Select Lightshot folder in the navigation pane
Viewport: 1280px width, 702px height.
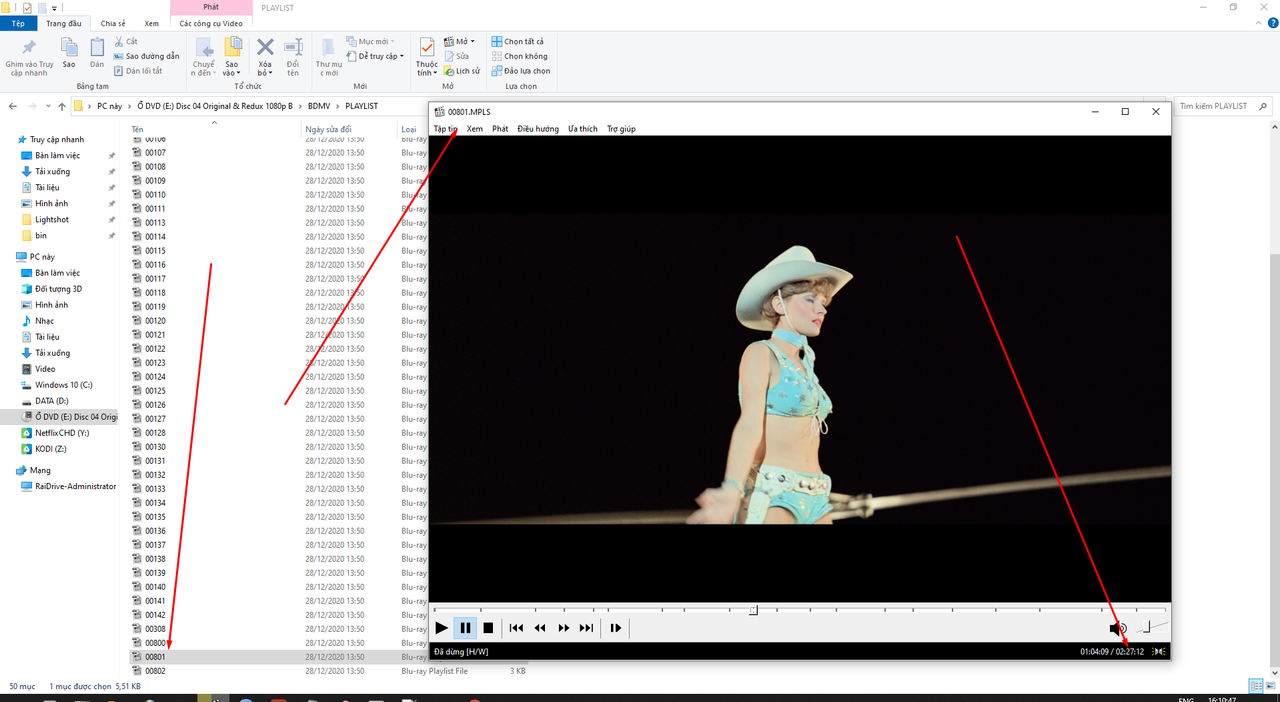(x=51, y=220)
